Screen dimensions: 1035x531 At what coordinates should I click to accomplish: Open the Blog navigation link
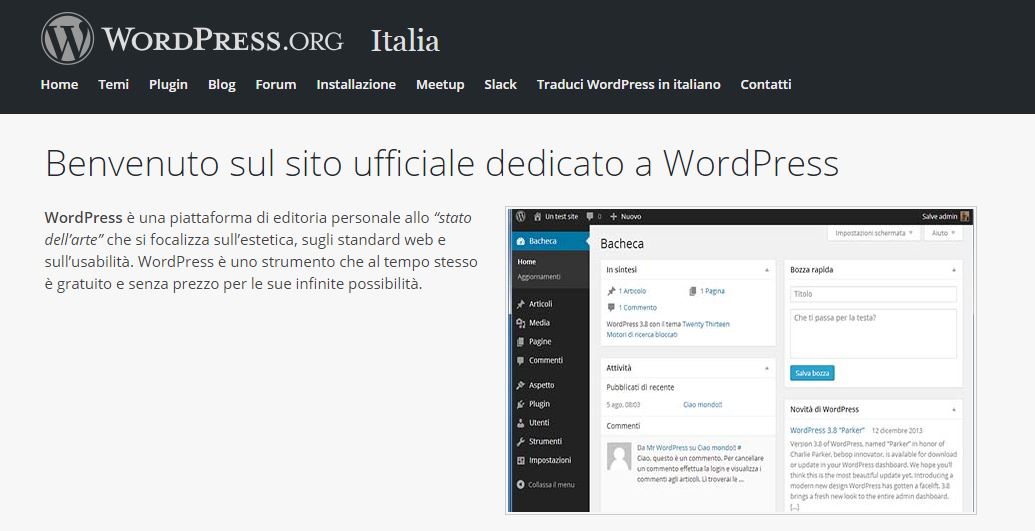click(222, 85)
